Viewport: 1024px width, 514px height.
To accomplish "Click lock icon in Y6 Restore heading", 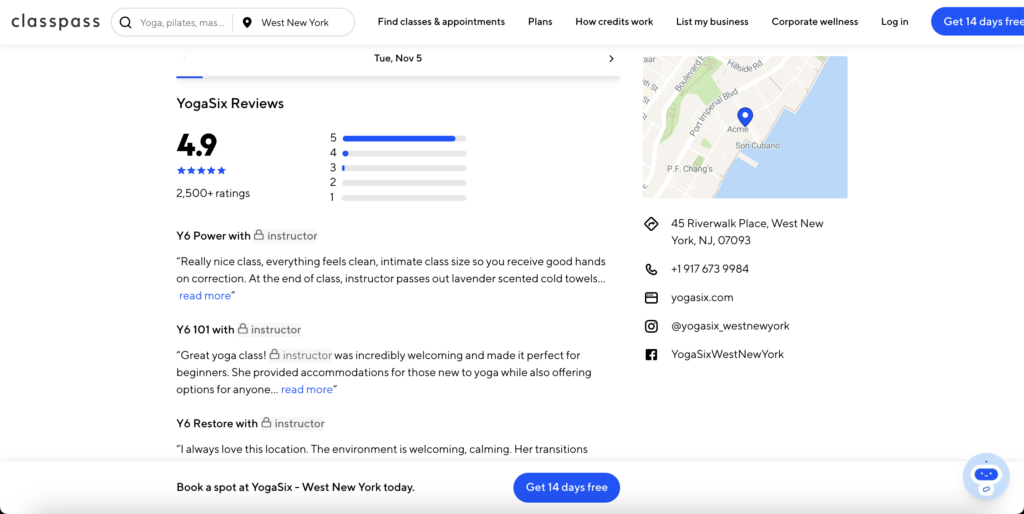I will [266, 423].
